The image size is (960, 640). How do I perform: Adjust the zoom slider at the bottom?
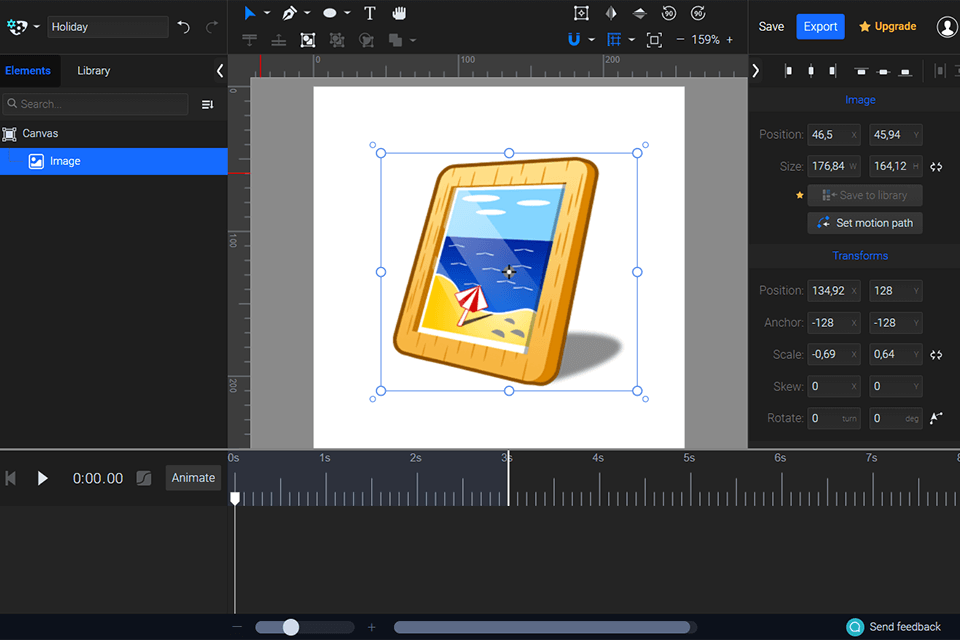pyautogui.click(x=290, y=627)
